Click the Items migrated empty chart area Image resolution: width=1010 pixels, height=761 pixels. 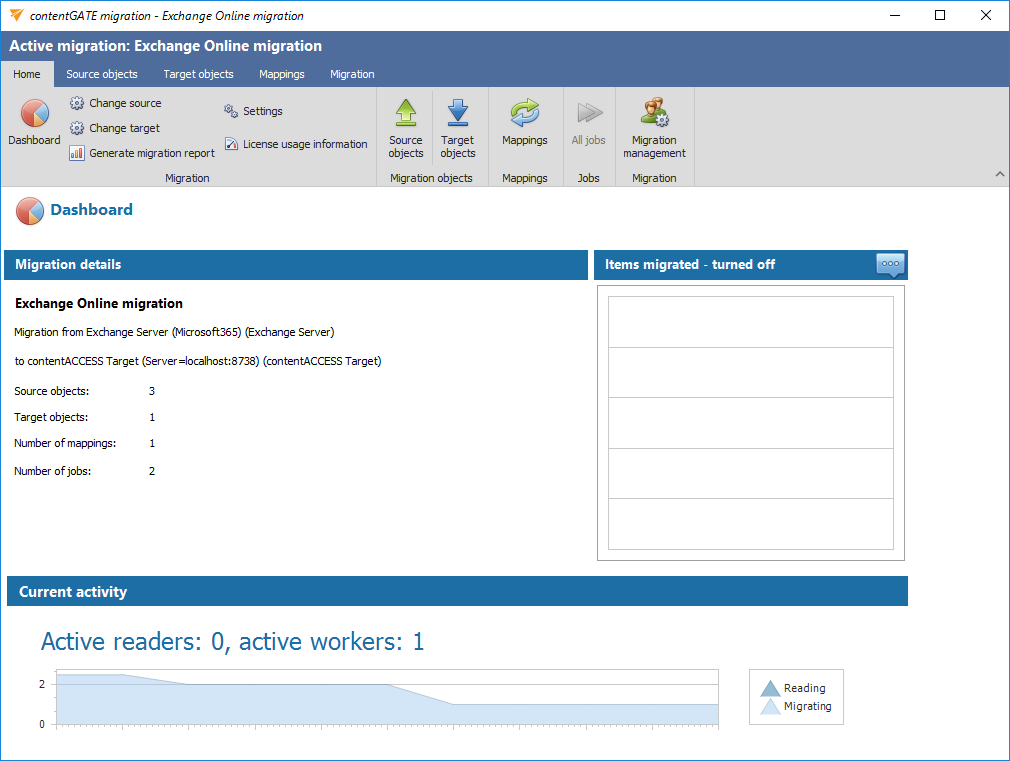pos(750,422)
